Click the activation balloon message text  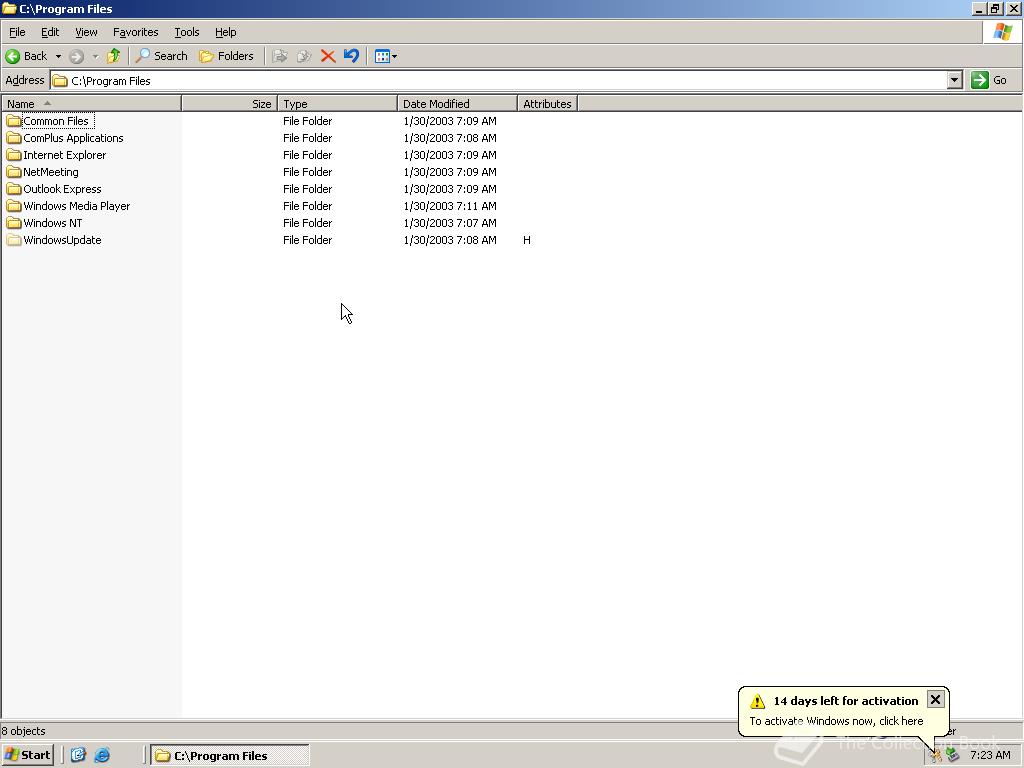click(x=836, y=721)
